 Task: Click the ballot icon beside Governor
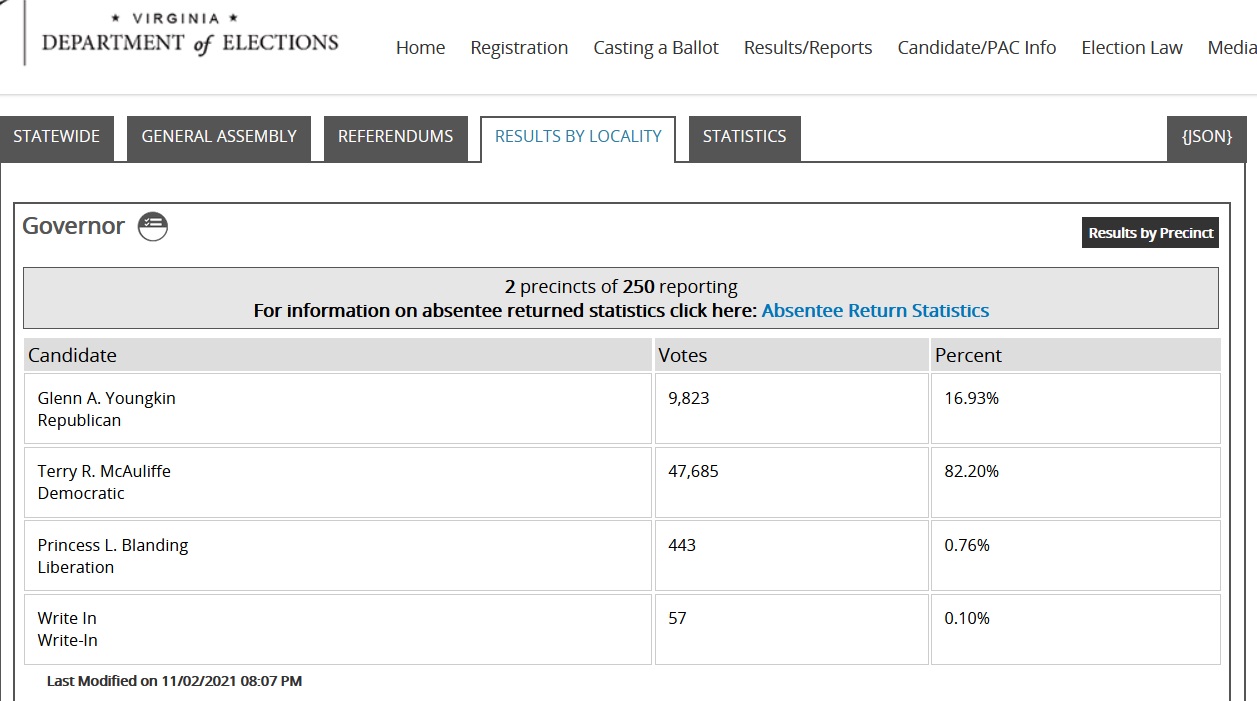coord(153,227)
